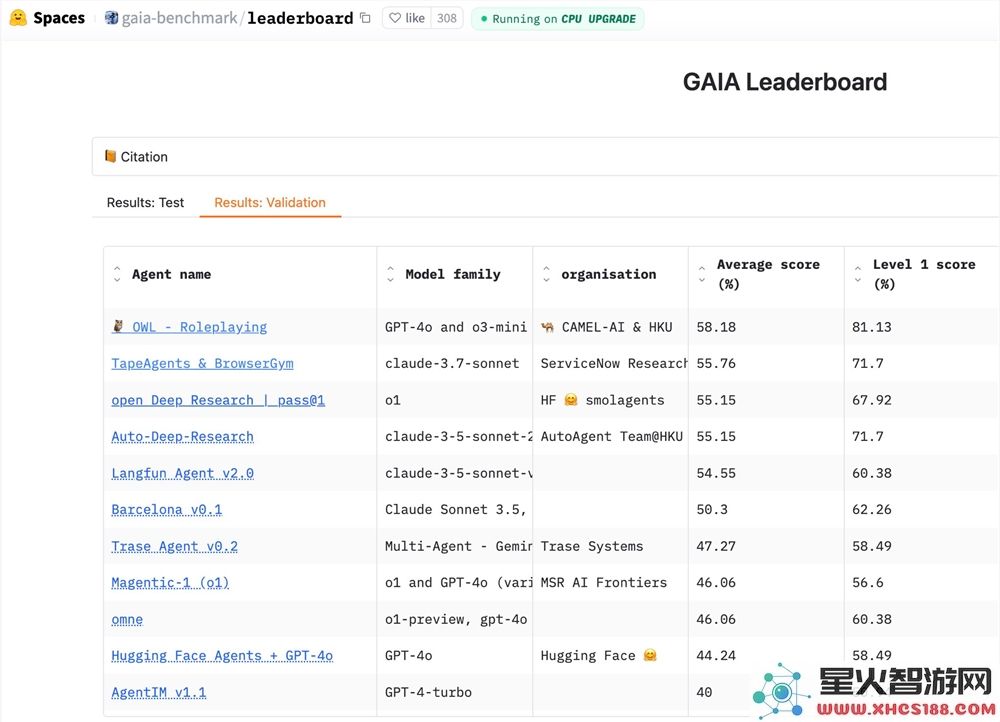View the 308 likes count
The height and width of the screenshot is (722, 1000).
tap(446, 18)
